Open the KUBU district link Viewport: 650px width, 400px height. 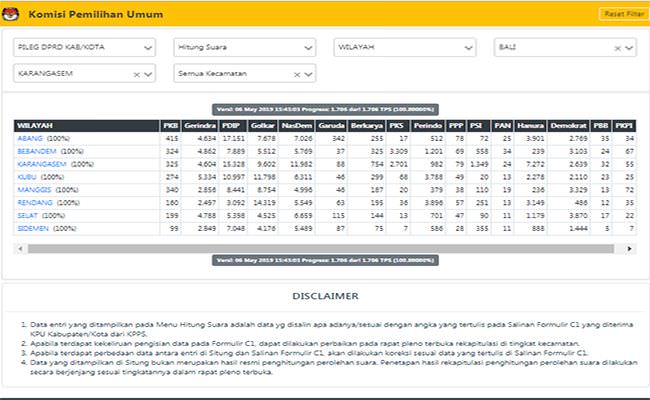pos(27,177)
